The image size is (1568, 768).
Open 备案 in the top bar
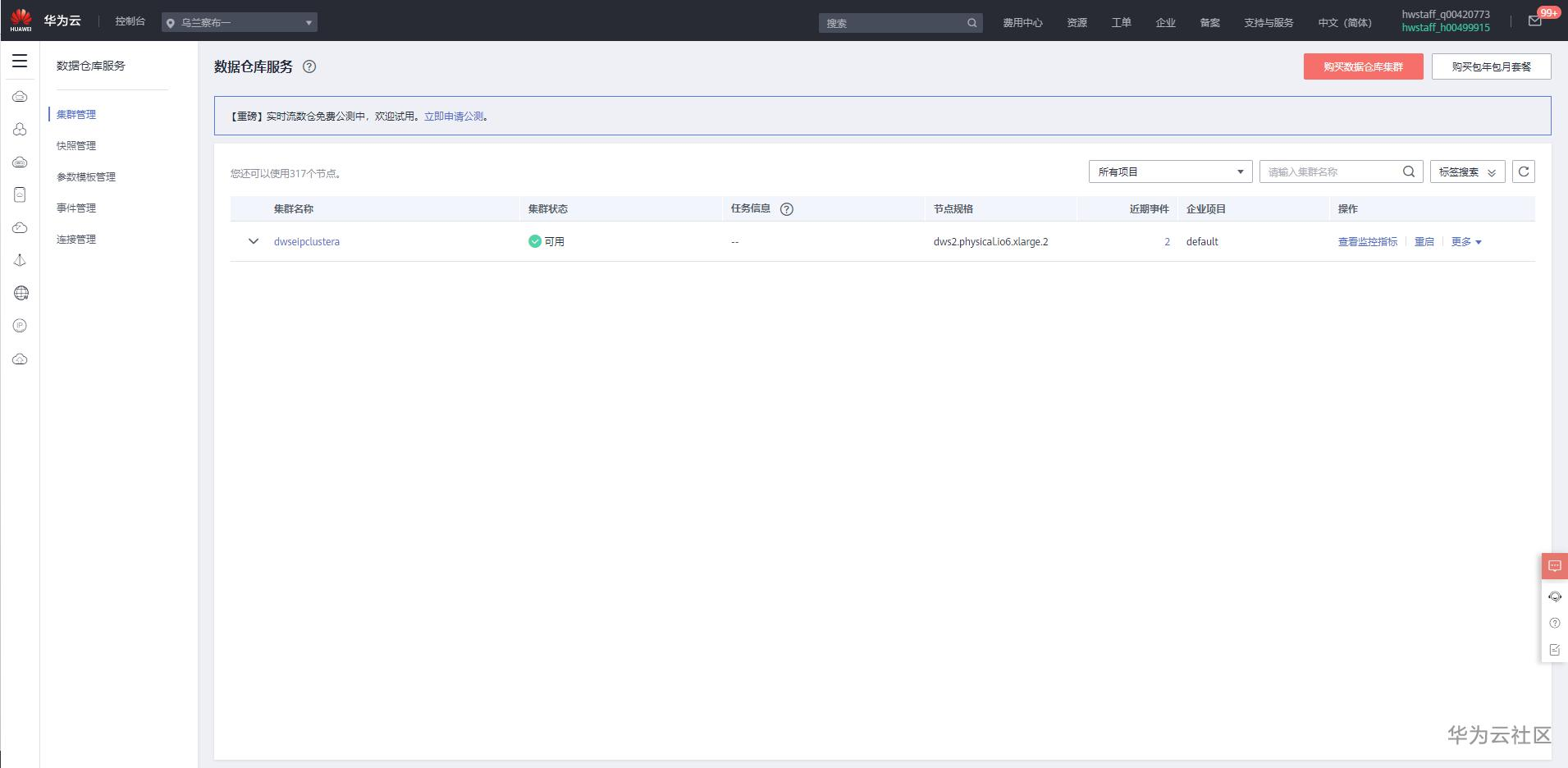click(x=1210, y=23)
